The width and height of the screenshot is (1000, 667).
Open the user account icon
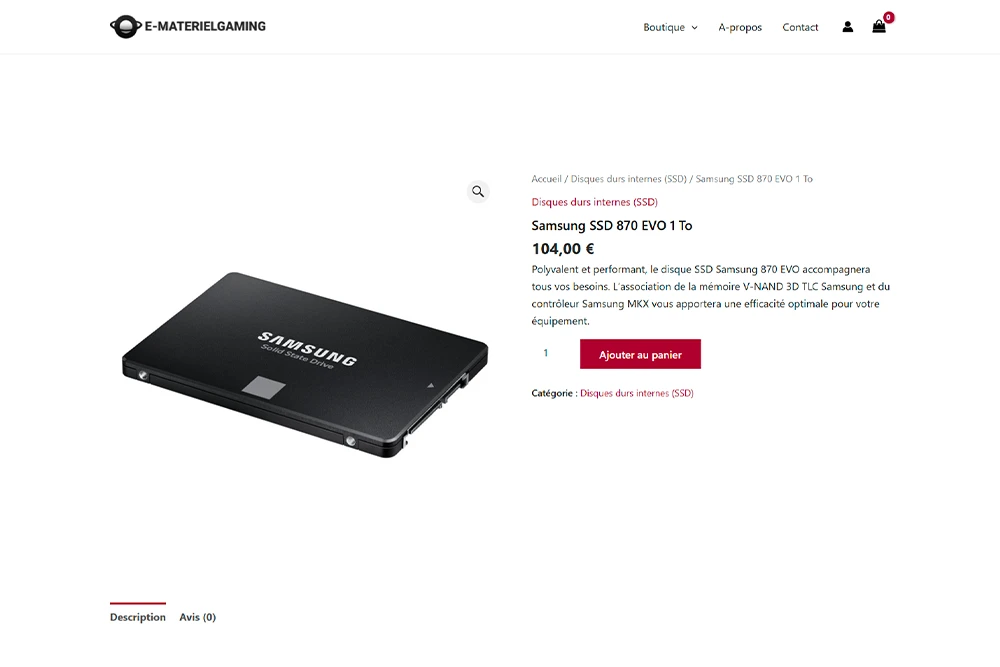coord(848,27)
